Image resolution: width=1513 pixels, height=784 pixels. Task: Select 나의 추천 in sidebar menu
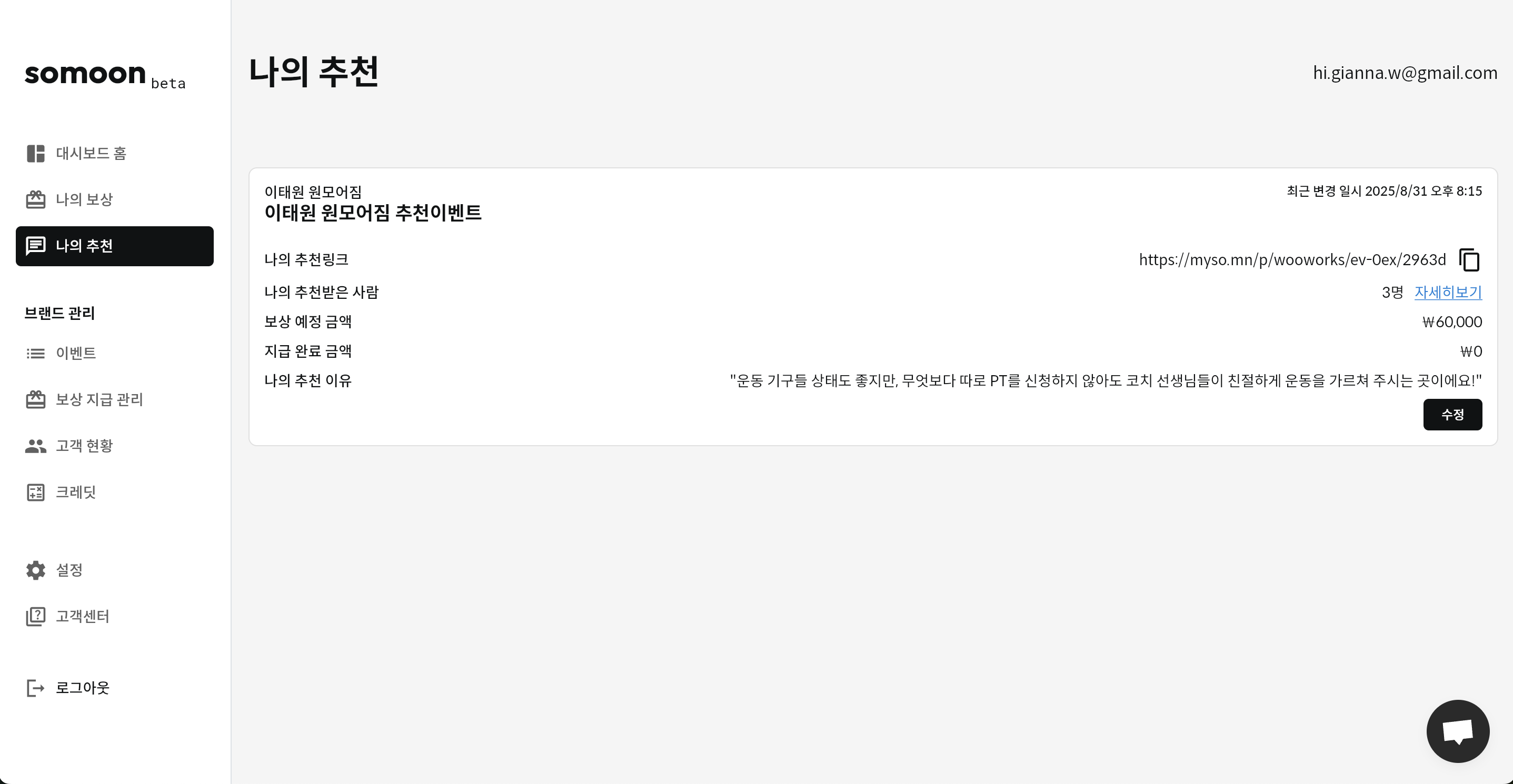115,246
